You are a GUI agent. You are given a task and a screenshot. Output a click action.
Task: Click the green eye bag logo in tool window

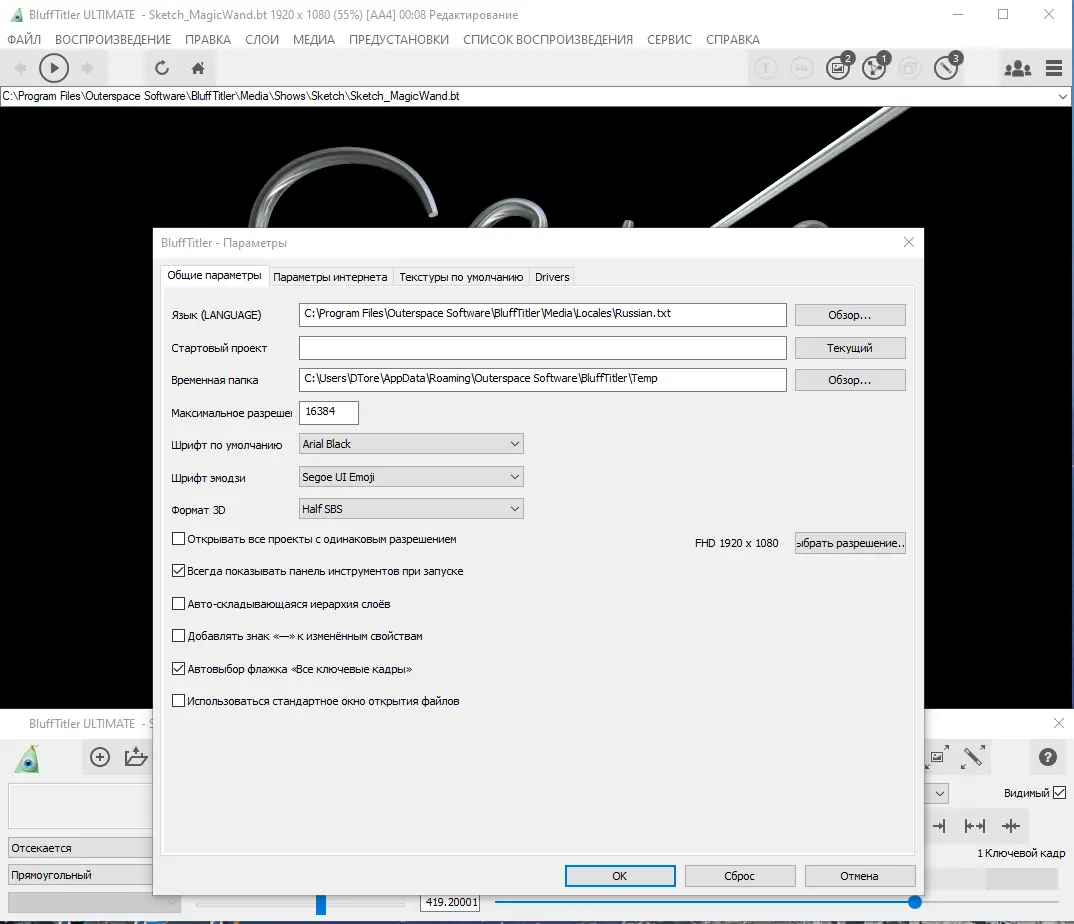(x=27, y=758)
